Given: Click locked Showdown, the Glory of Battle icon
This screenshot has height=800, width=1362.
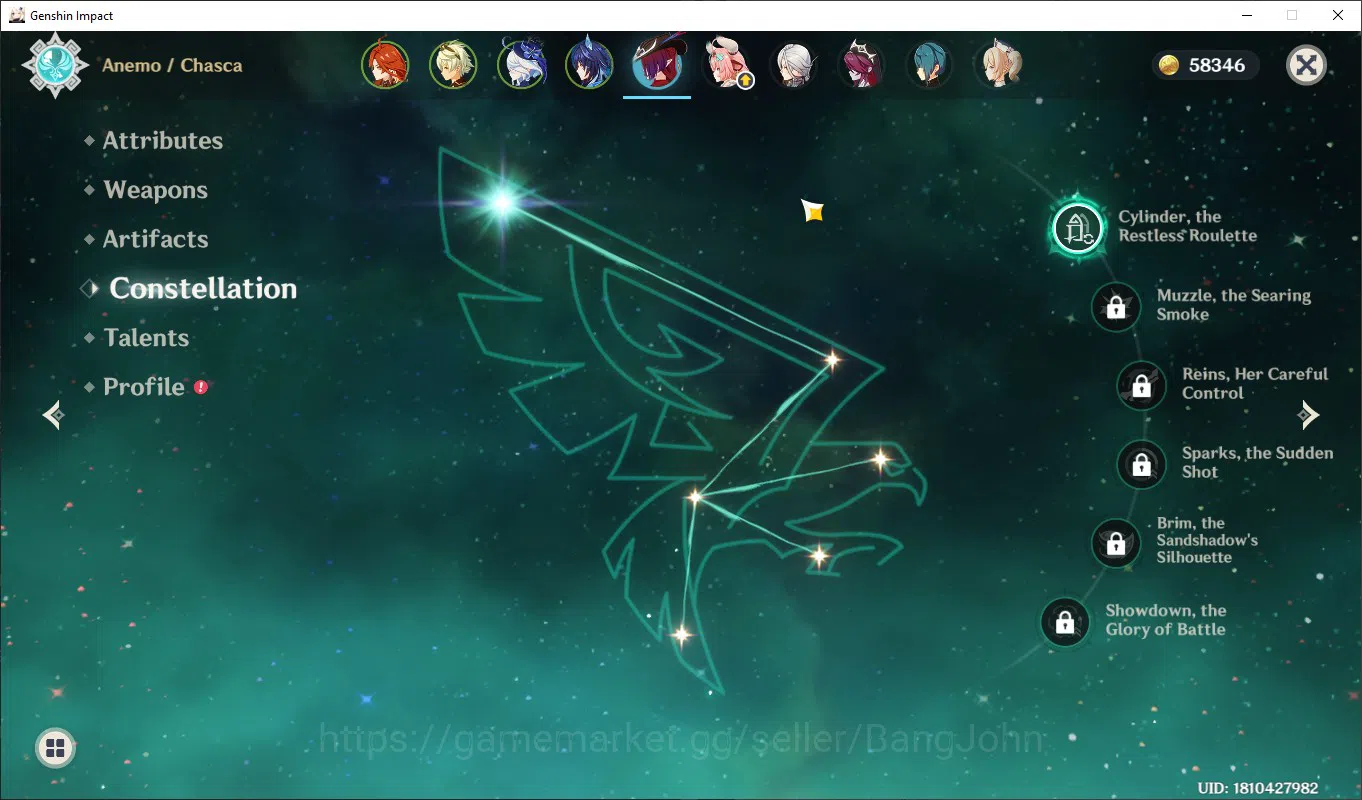Looking at the screenshot, I should [x=1065, y=622].
